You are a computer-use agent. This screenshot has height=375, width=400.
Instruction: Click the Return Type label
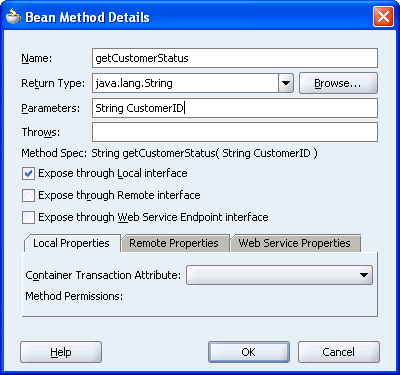pos(53,83)
